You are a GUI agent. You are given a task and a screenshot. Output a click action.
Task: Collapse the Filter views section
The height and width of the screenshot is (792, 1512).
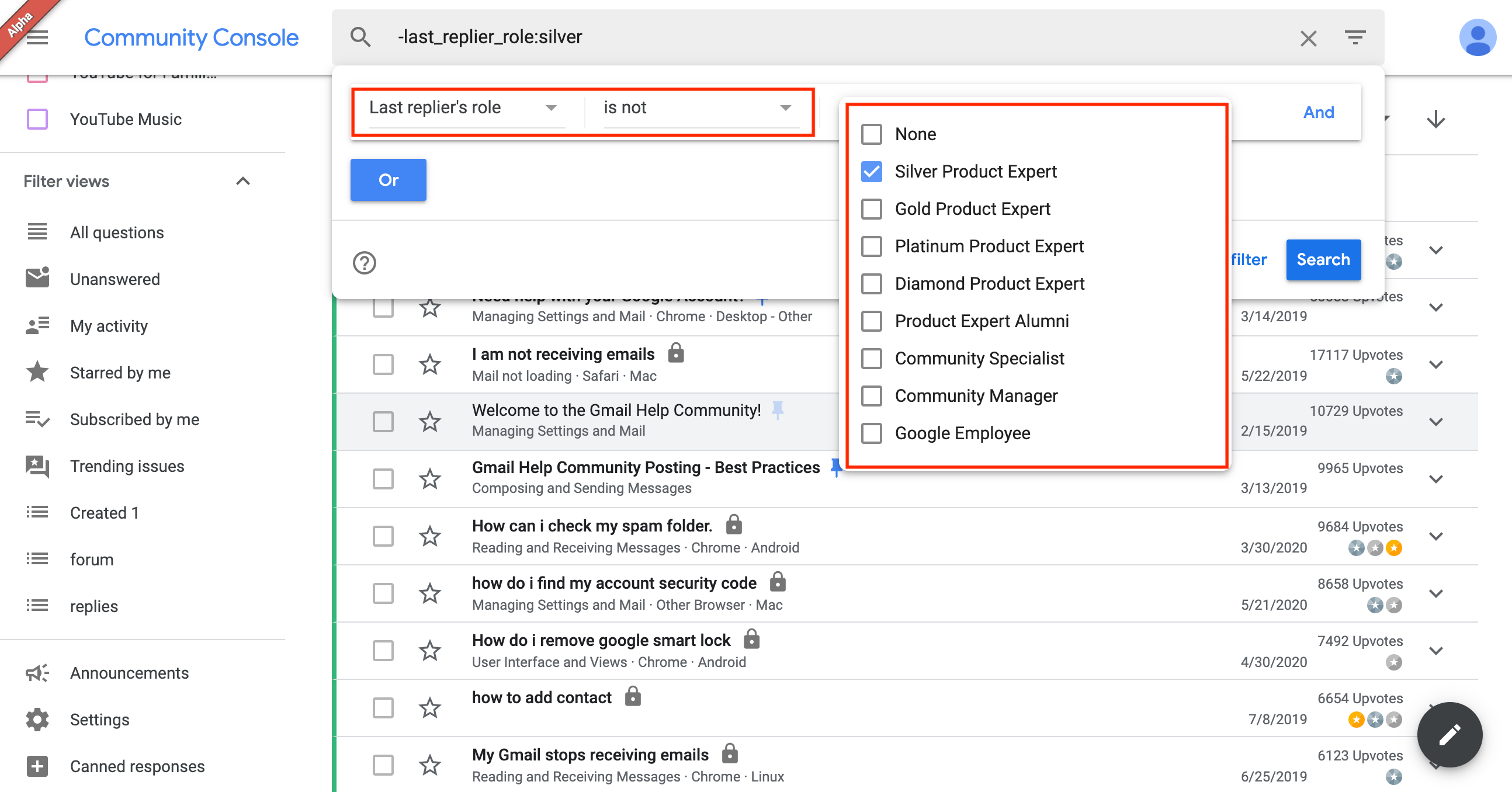[x=243, y=181]
